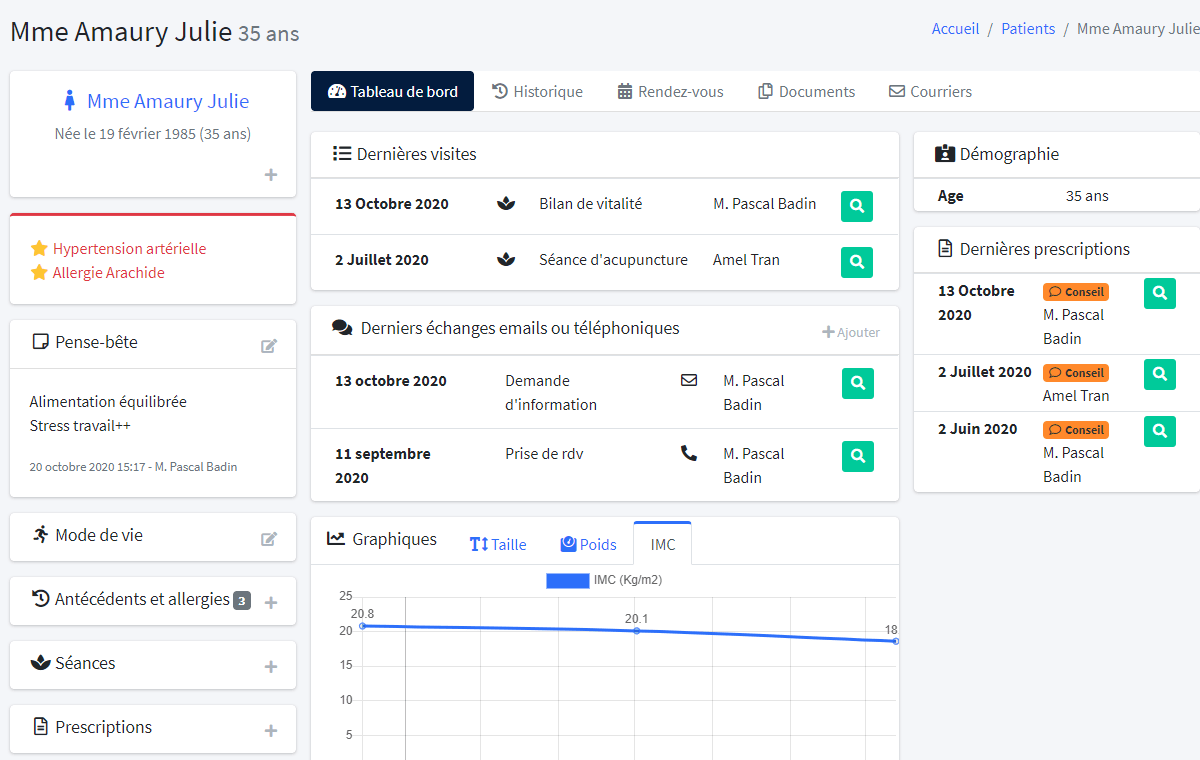Viewport: 1200px width, 760px height.
Task: Go to Patients breadcrumb link
Action: (1028, 29)
